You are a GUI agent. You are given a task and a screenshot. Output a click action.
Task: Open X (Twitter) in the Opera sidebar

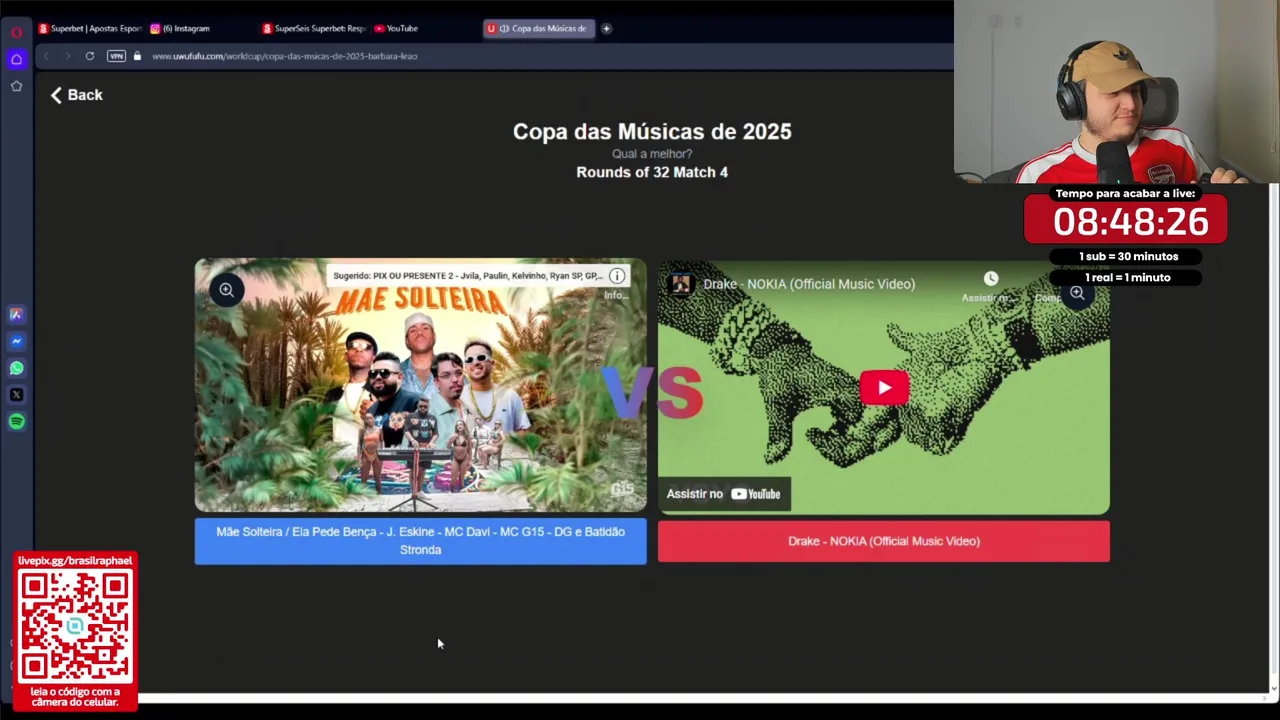coord(16,395)
